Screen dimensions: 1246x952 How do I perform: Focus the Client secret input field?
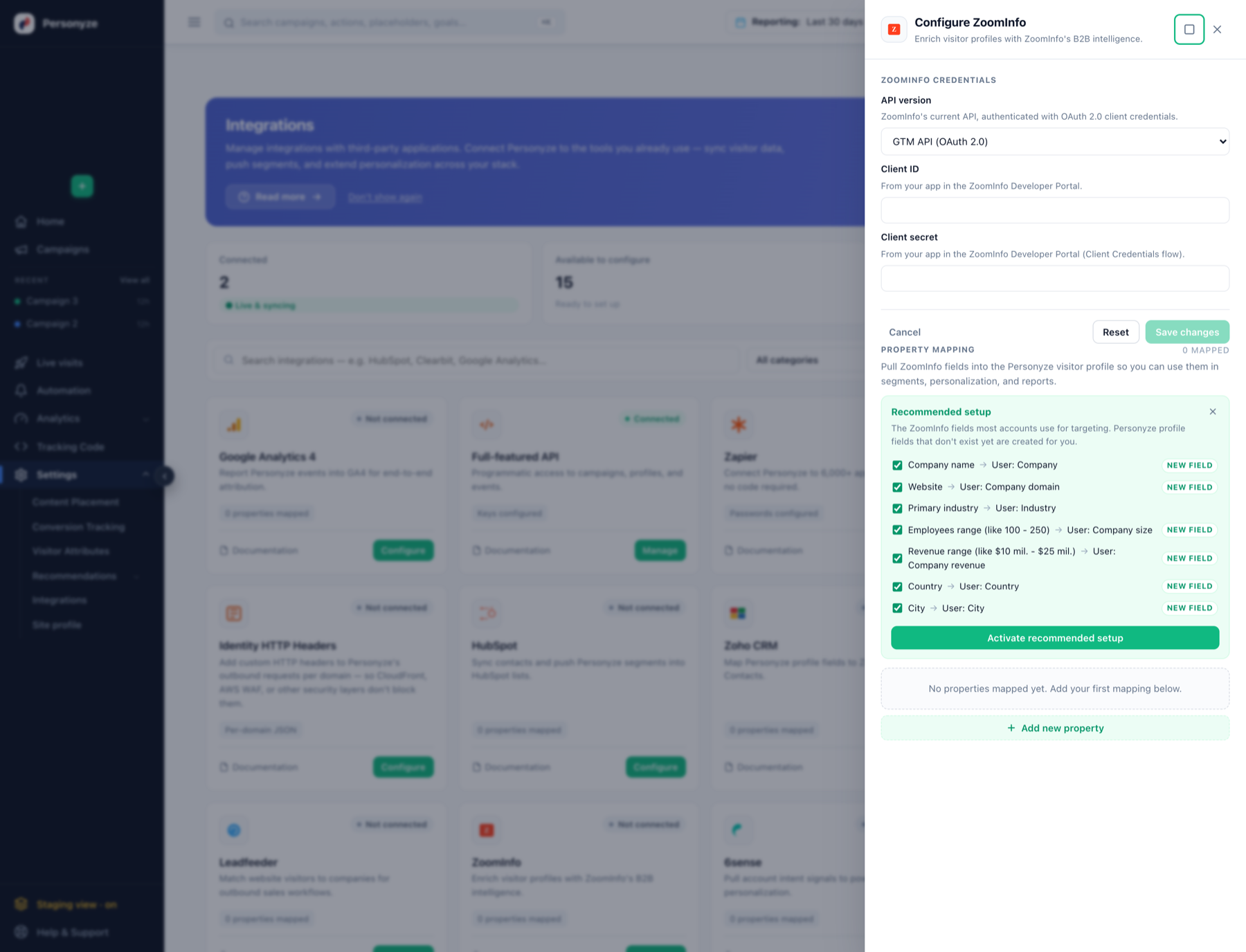click(x=1054, y=278)
